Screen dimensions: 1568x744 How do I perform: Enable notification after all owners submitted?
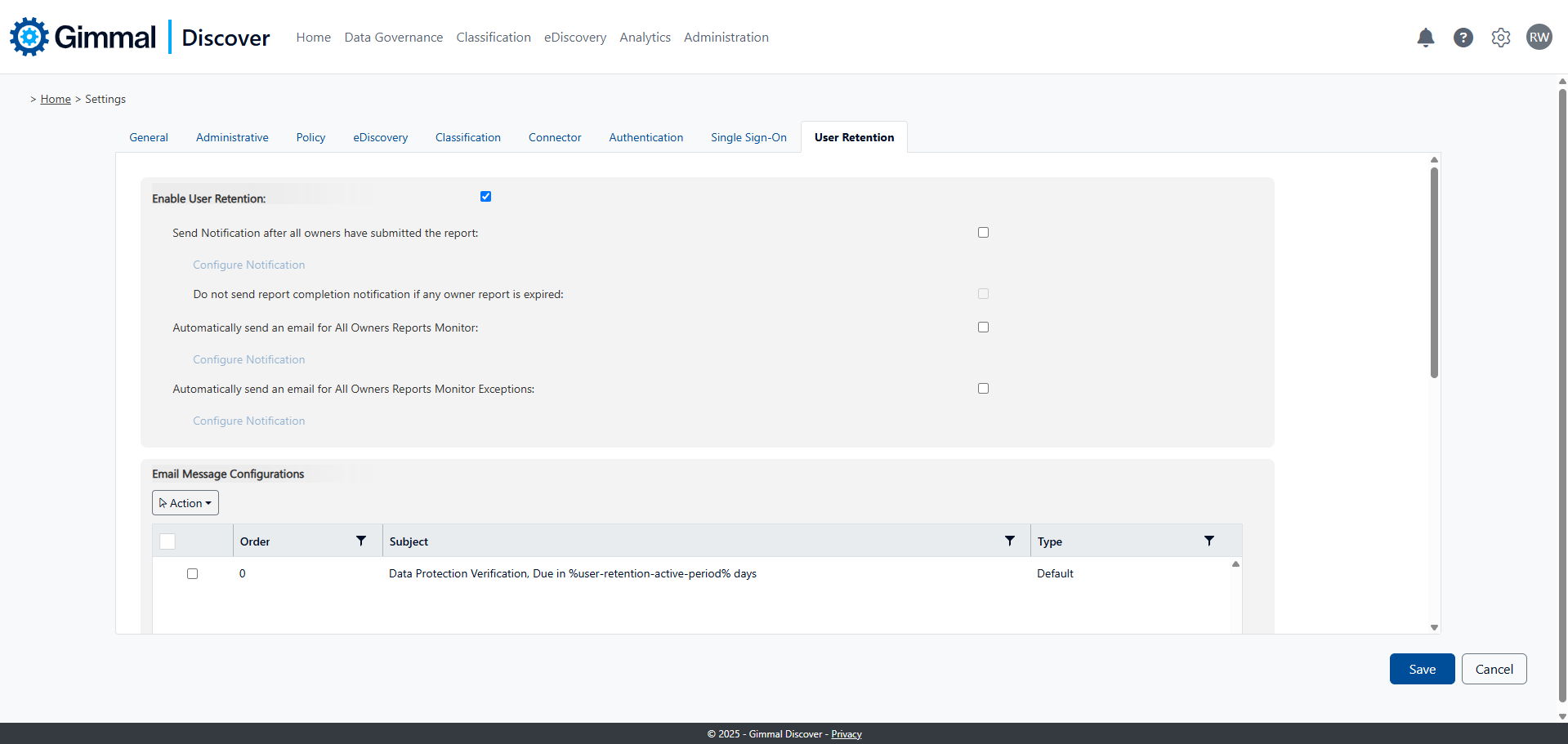point(983,233)
